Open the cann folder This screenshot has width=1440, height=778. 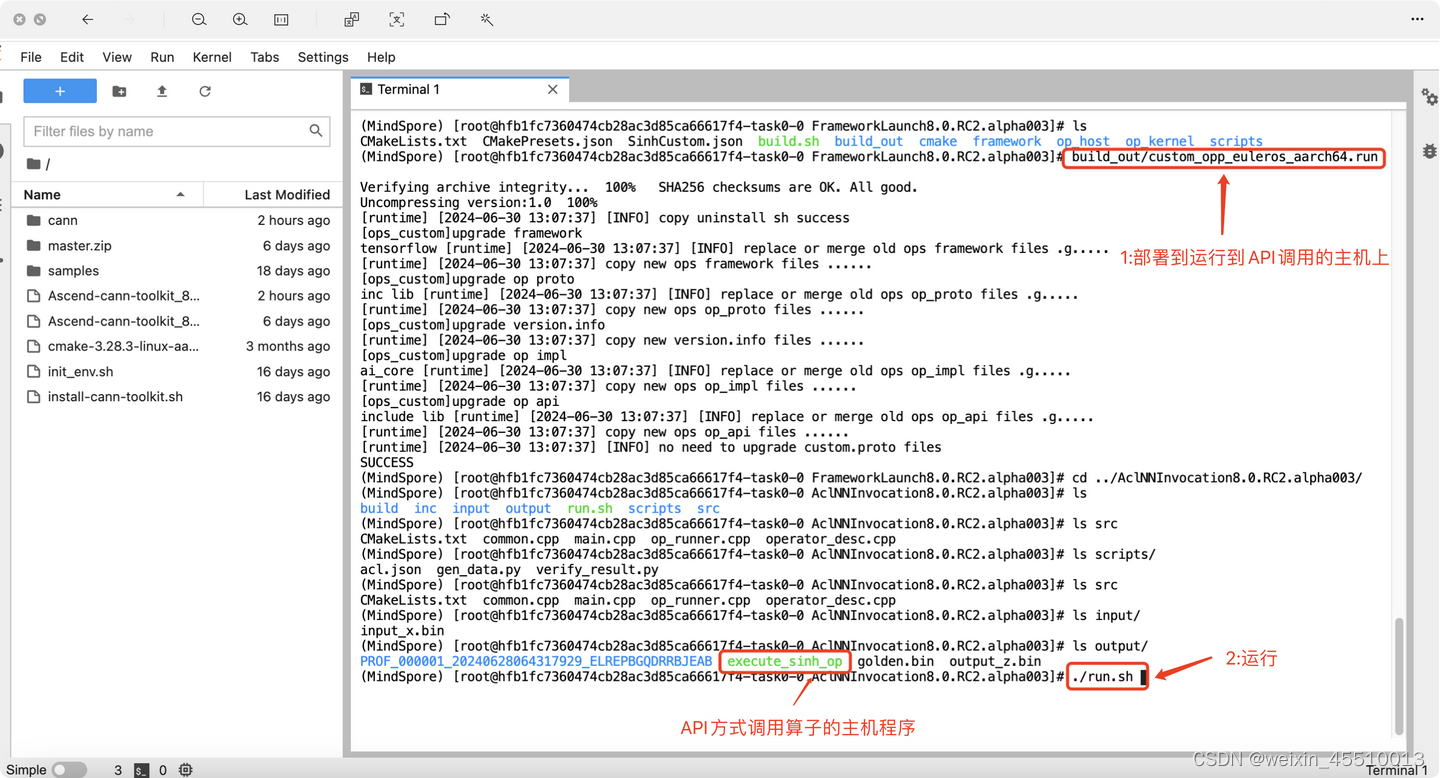point(176,220)
